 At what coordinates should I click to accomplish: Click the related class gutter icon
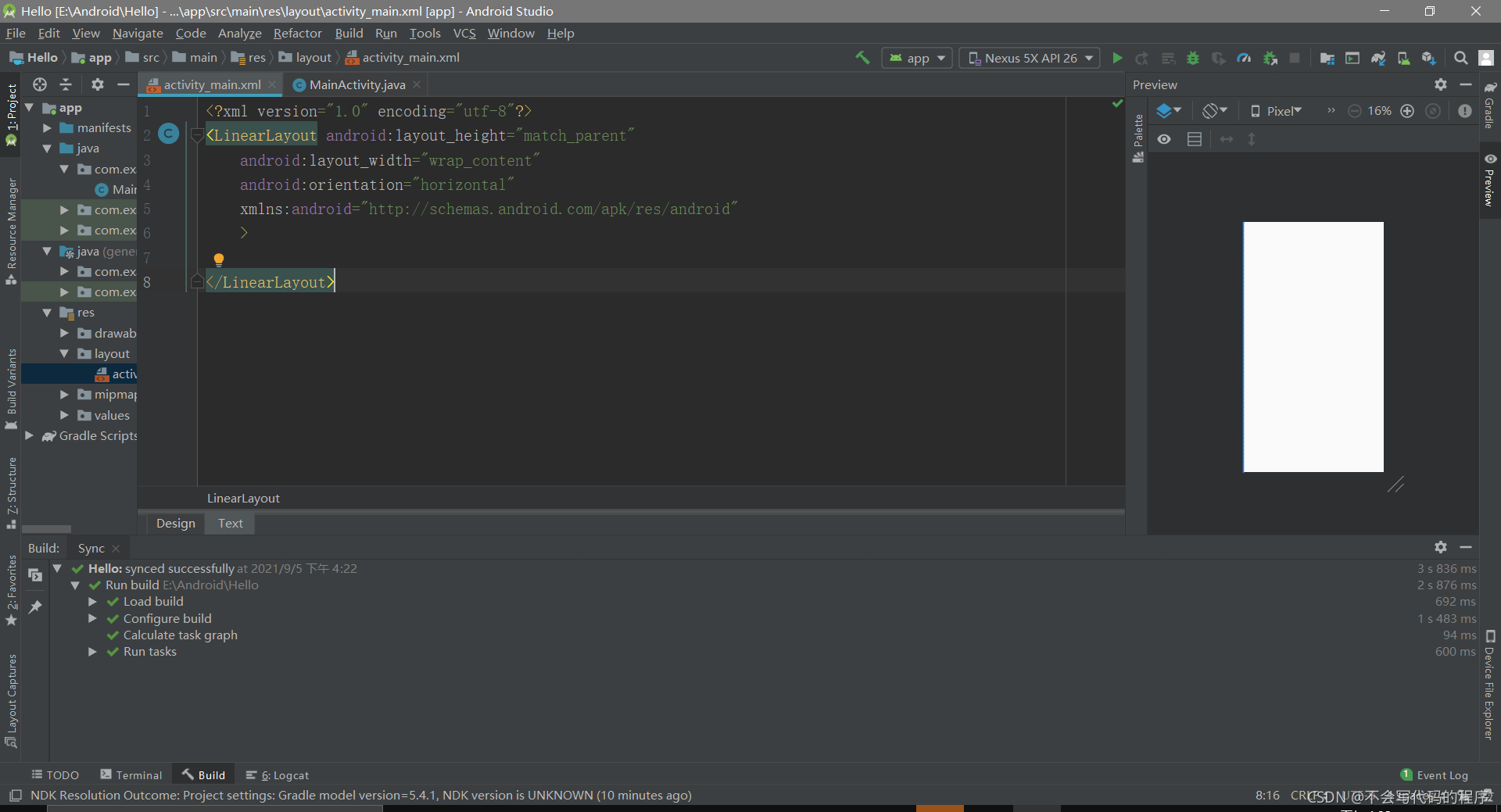click(168, 134)
